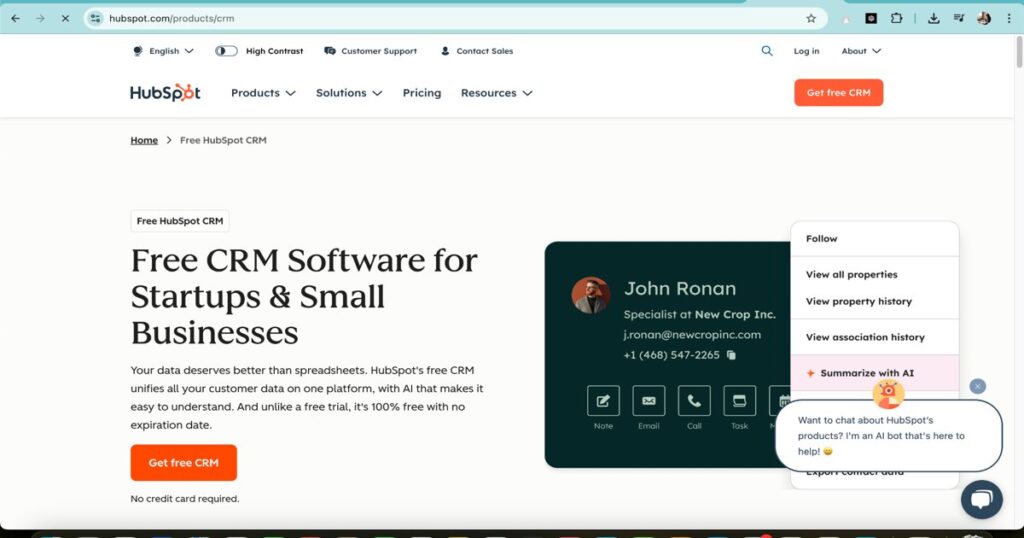This screenshot has width=1024, height=538.
Task: Click Contact Sales link
Action: point(477,51)
